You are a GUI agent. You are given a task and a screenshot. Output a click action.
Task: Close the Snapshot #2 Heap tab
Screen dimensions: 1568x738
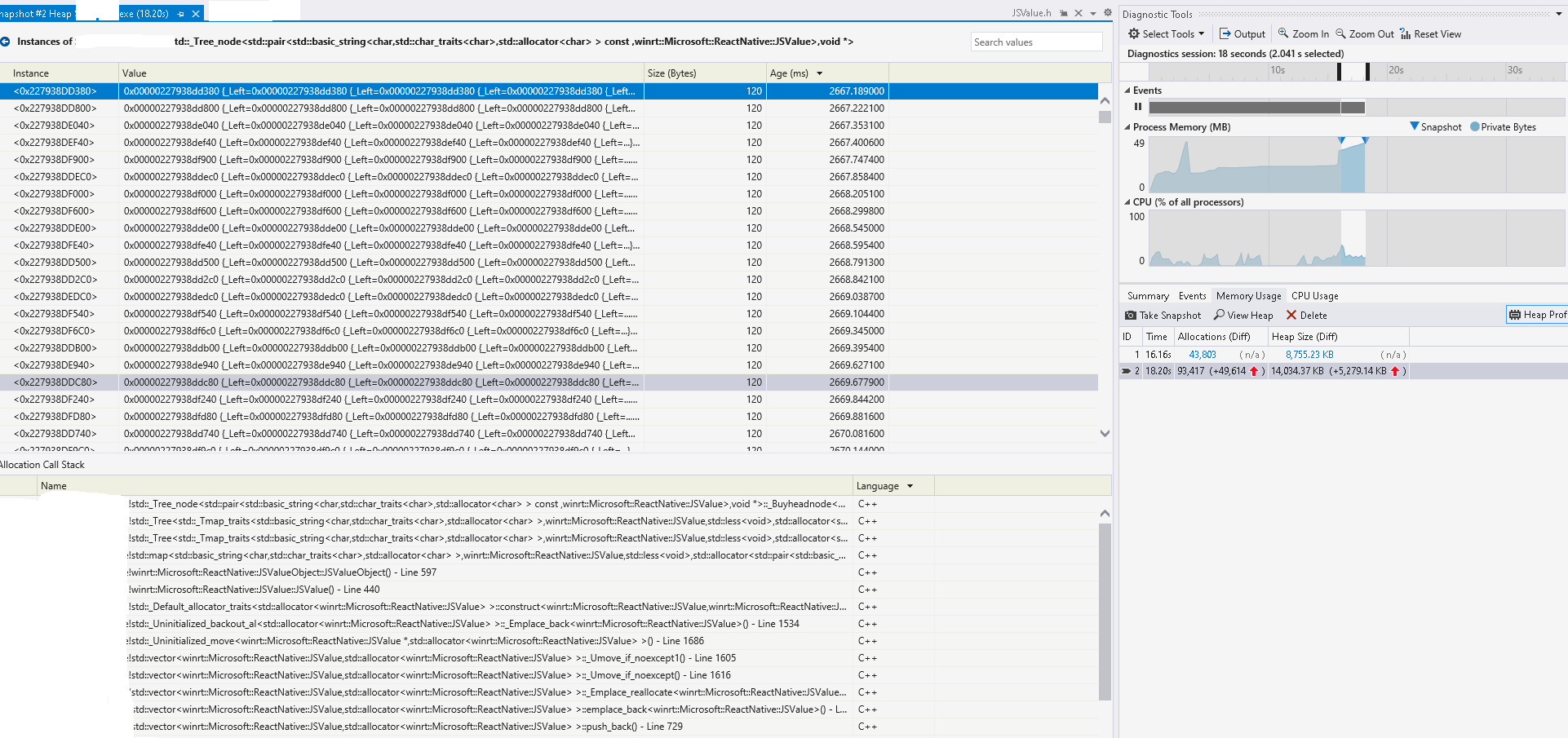click(196, 14)
